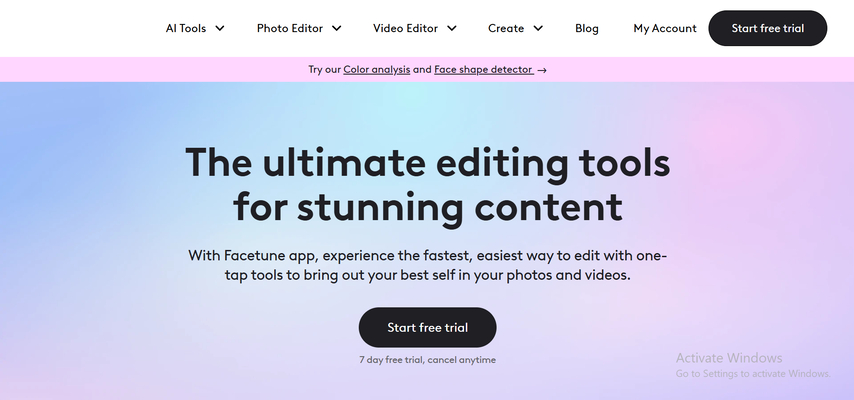This screenshot has width=854, height=400.
Task: Click the '7 day free trial, cancel anytime' text
Action: (x=427, y=360)
